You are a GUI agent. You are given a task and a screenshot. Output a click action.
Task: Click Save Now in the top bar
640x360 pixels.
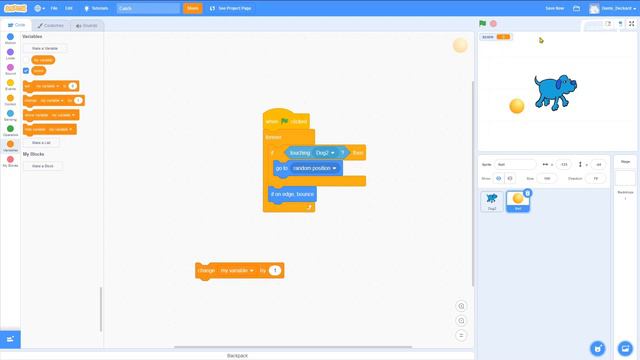point(555,8)
